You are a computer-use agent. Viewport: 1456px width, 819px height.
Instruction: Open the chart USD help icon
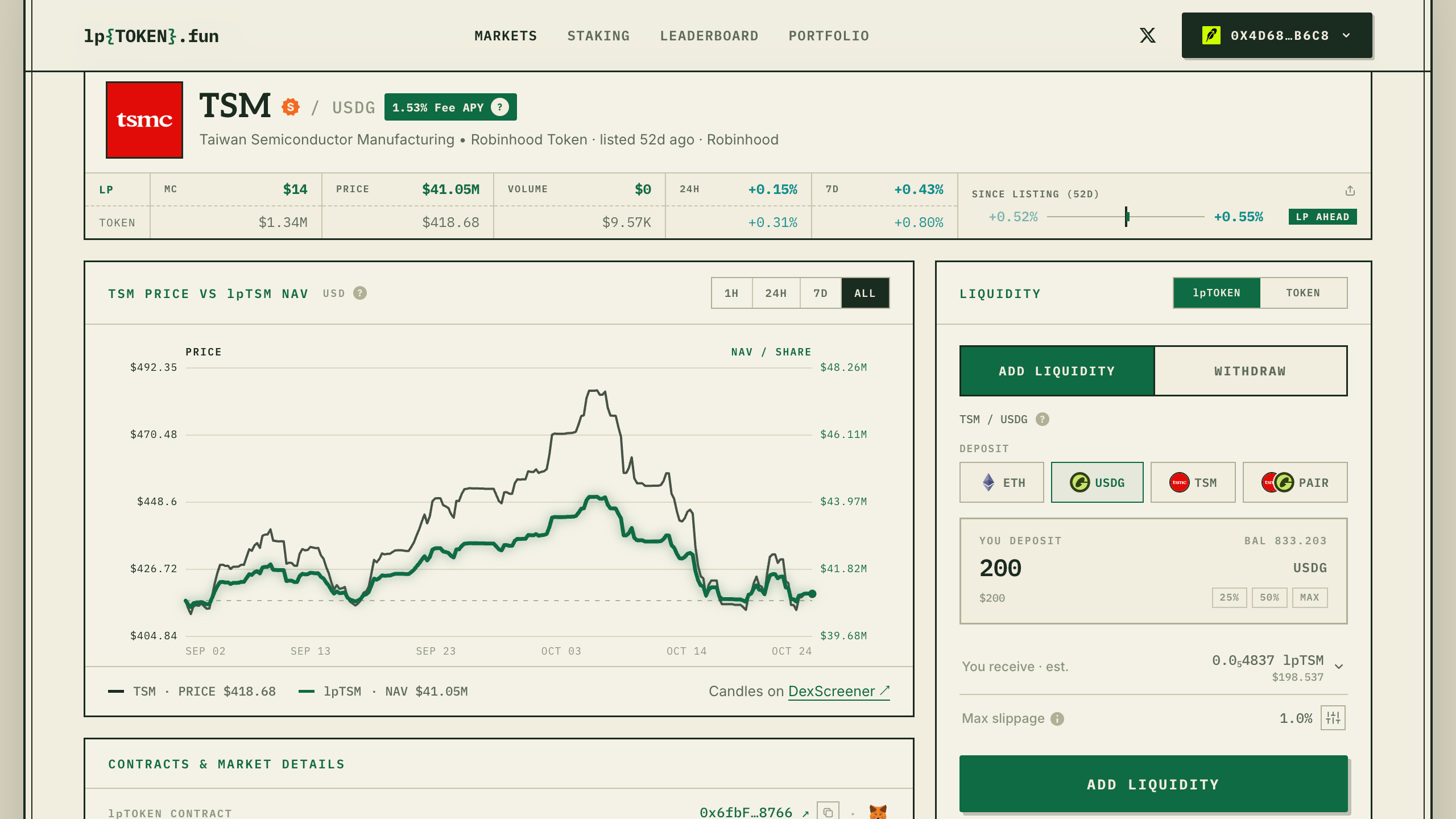(x=359, y=293)
